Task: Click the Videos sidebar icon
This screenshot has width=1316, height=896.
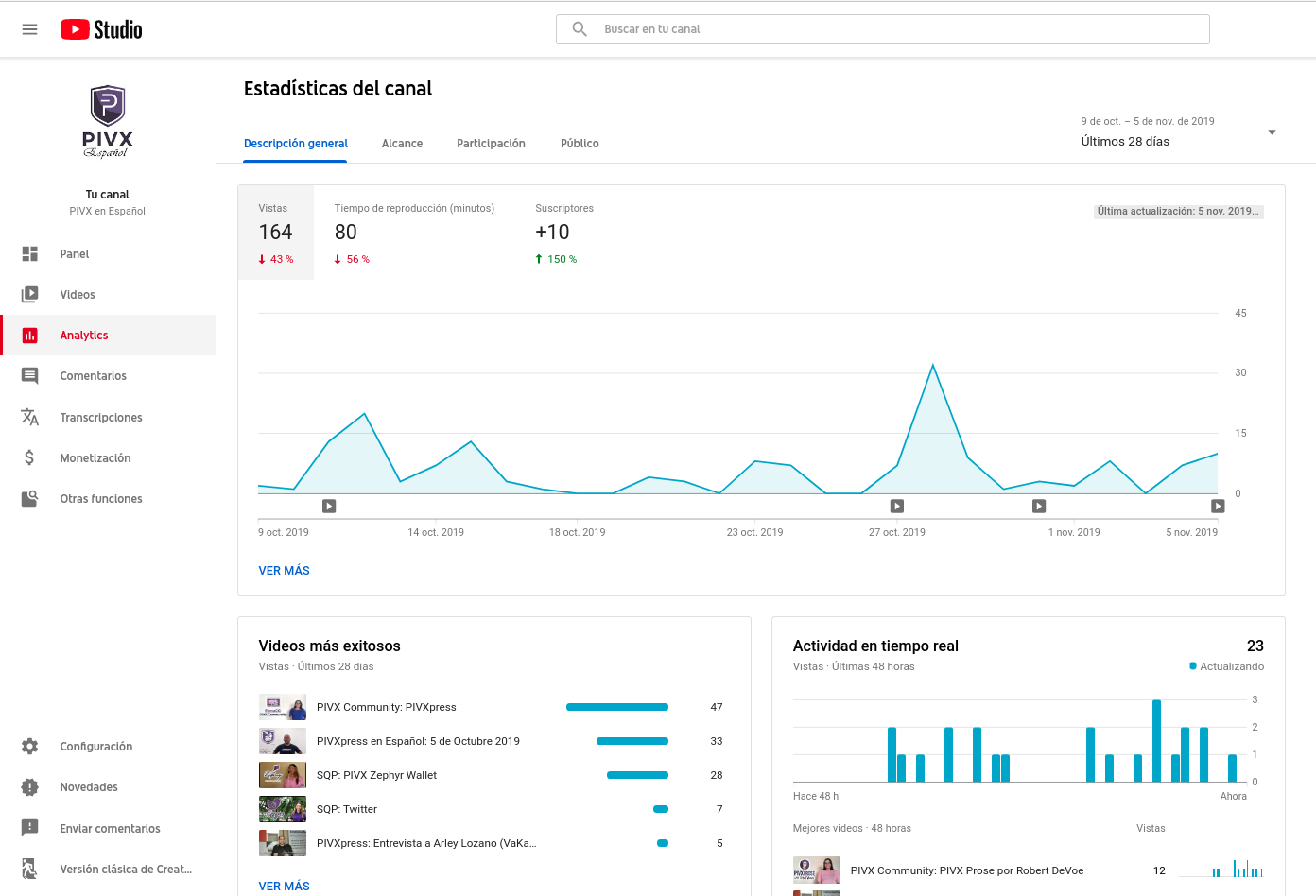Action: pos(30,295)
